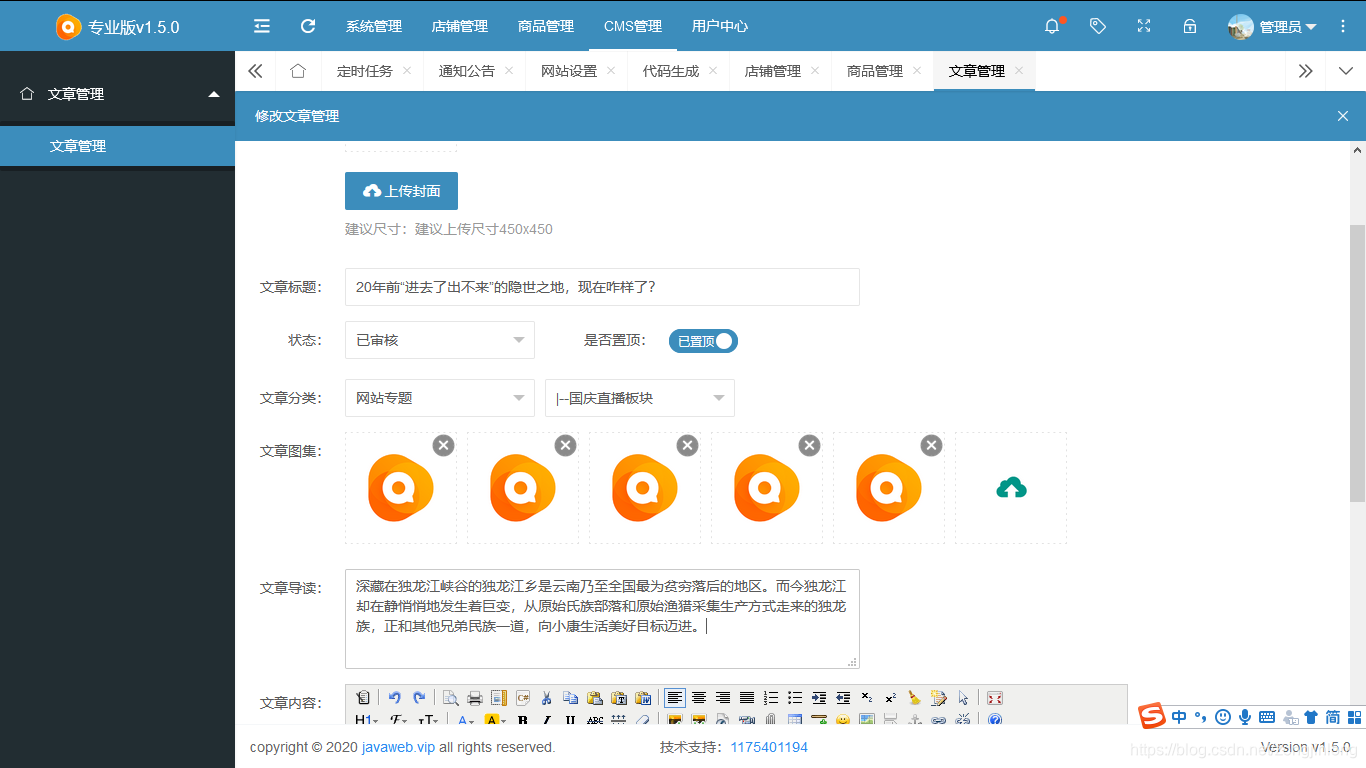The width and height of the screenshot is (1366, 768).
Task: Insert numbered list in editor
Action: pos(771,698)
